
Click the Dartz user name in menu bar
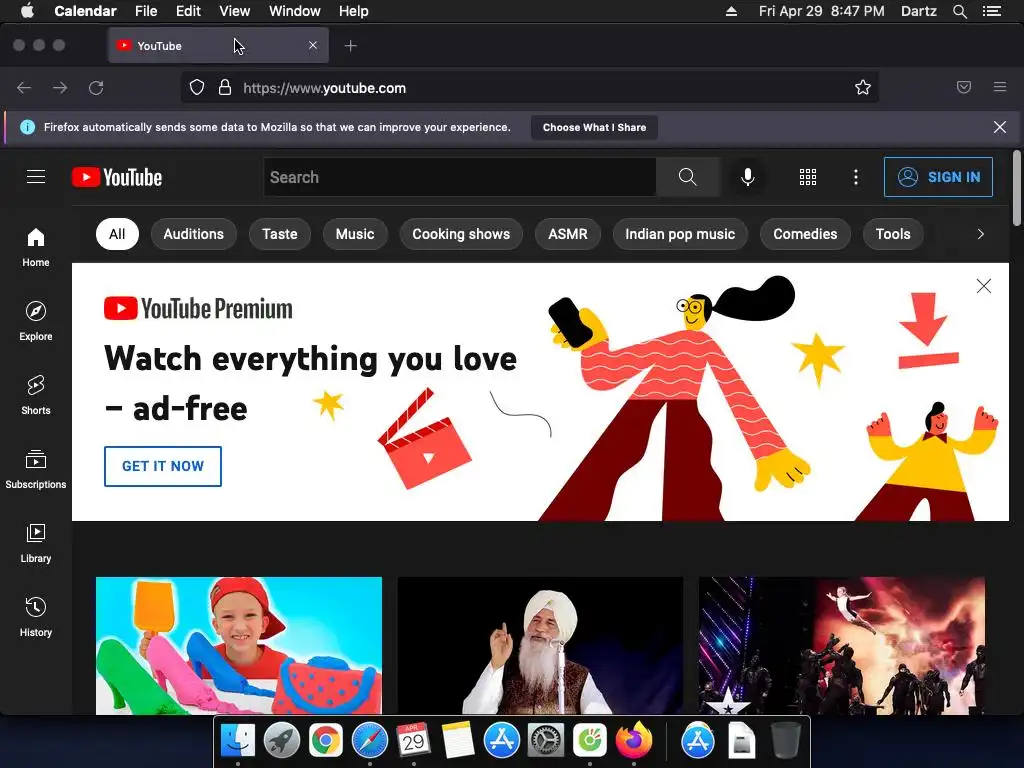pyautogui.click(x=918, y=11)
